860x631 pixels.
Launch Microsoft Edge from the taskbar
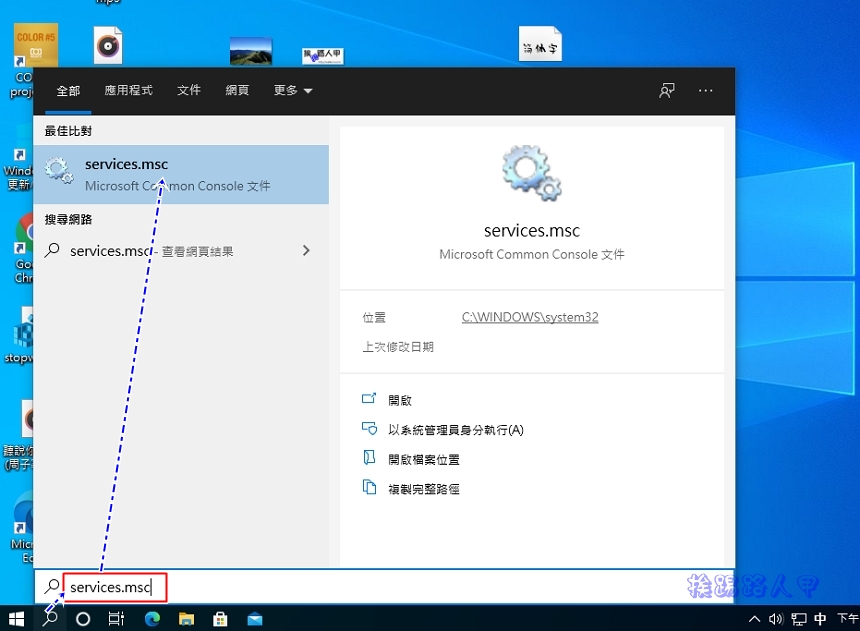[x=152, y=619]
